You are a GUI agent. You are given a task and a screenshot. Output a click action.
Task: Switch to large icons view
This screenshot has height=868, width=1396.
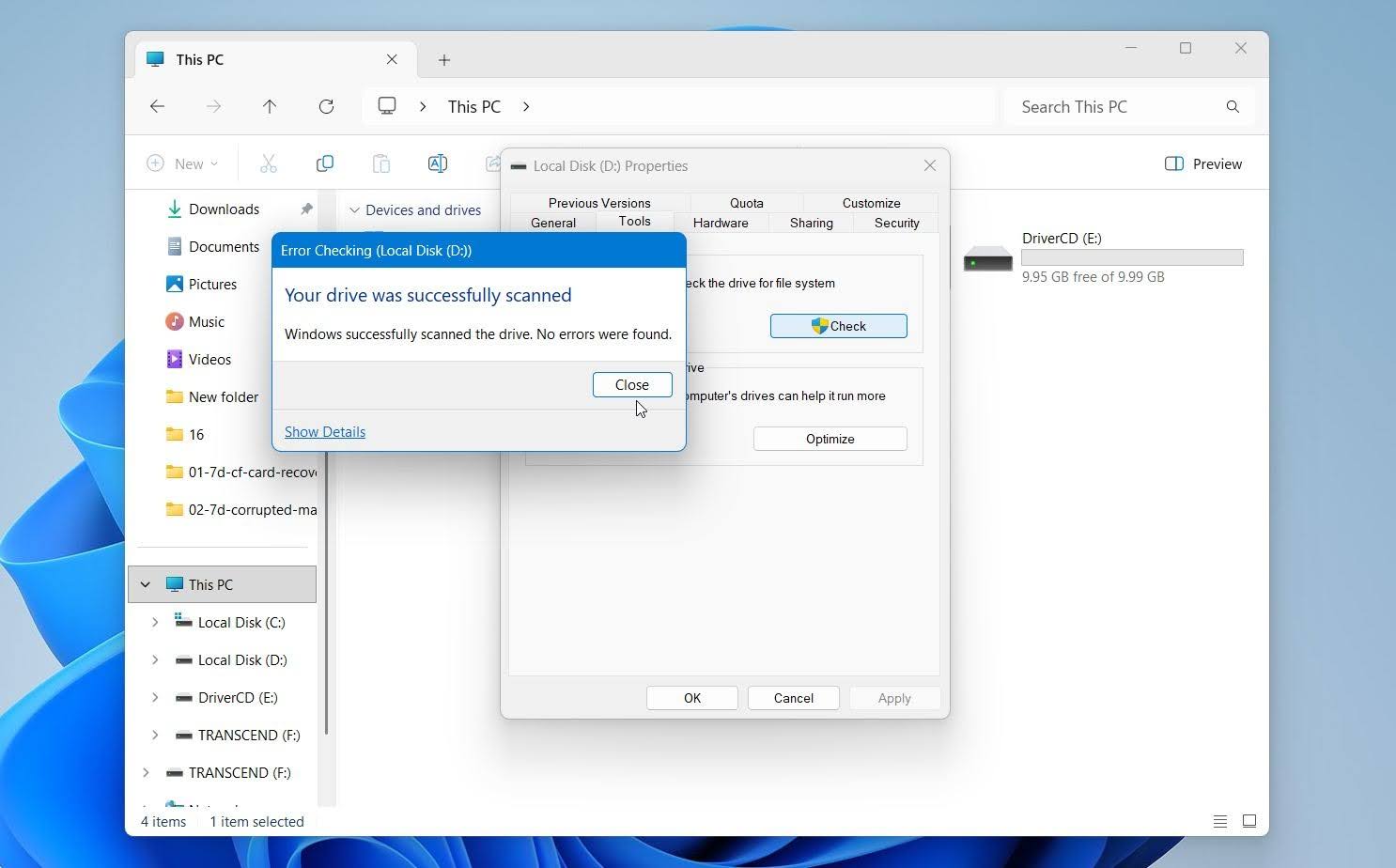1249,821
